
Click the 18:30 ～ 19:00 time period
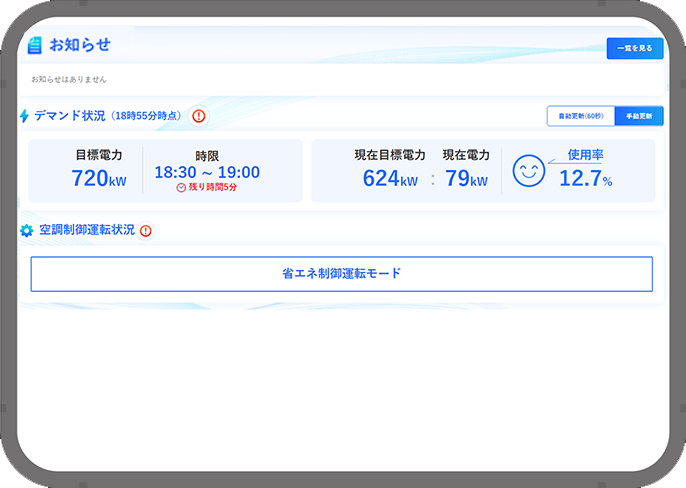pyautogui.click(x=207, y=172)
